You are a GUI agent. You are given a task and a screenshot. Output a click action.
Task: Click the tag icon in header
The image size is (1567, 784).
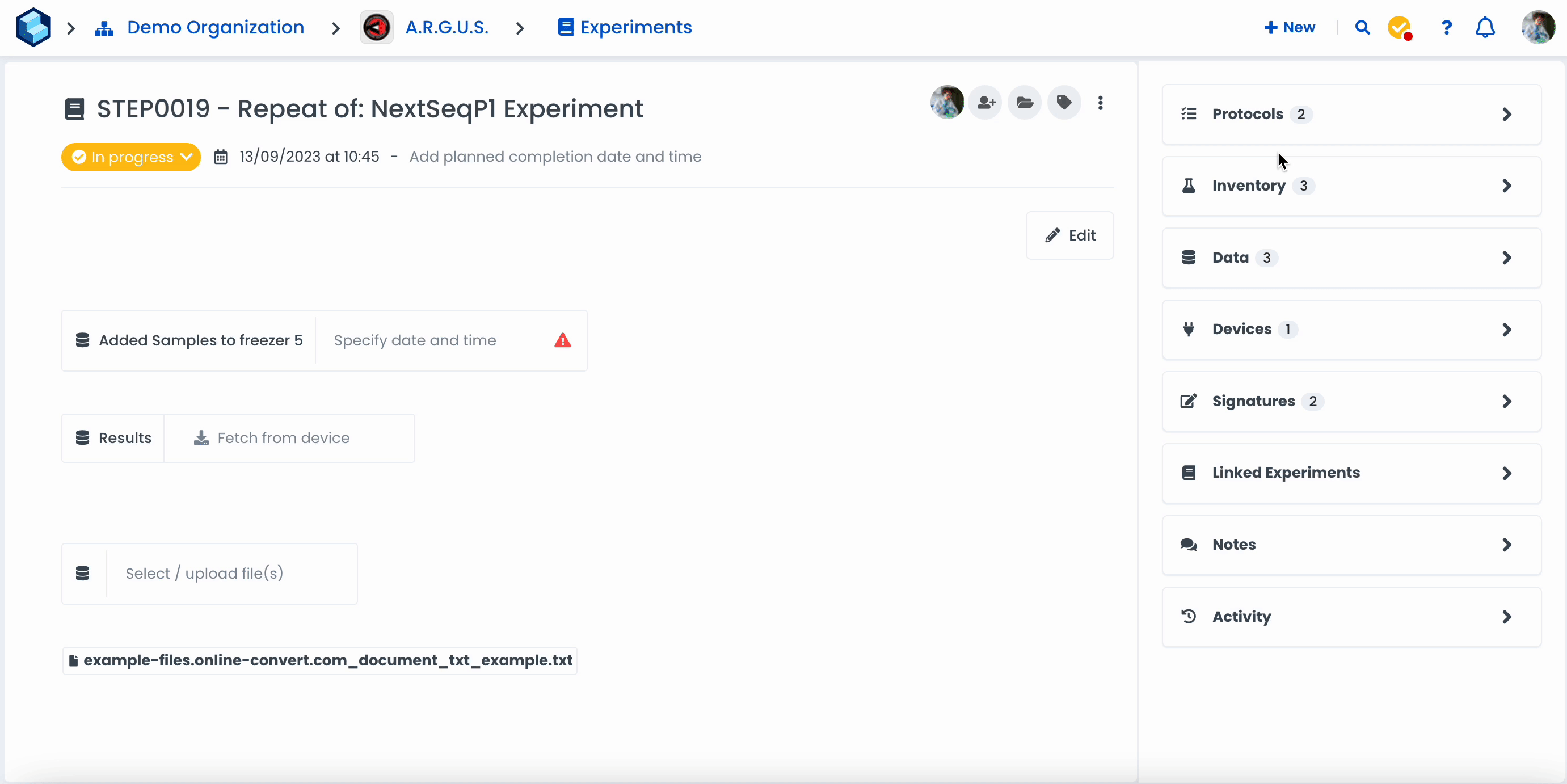coord(1064,103)
